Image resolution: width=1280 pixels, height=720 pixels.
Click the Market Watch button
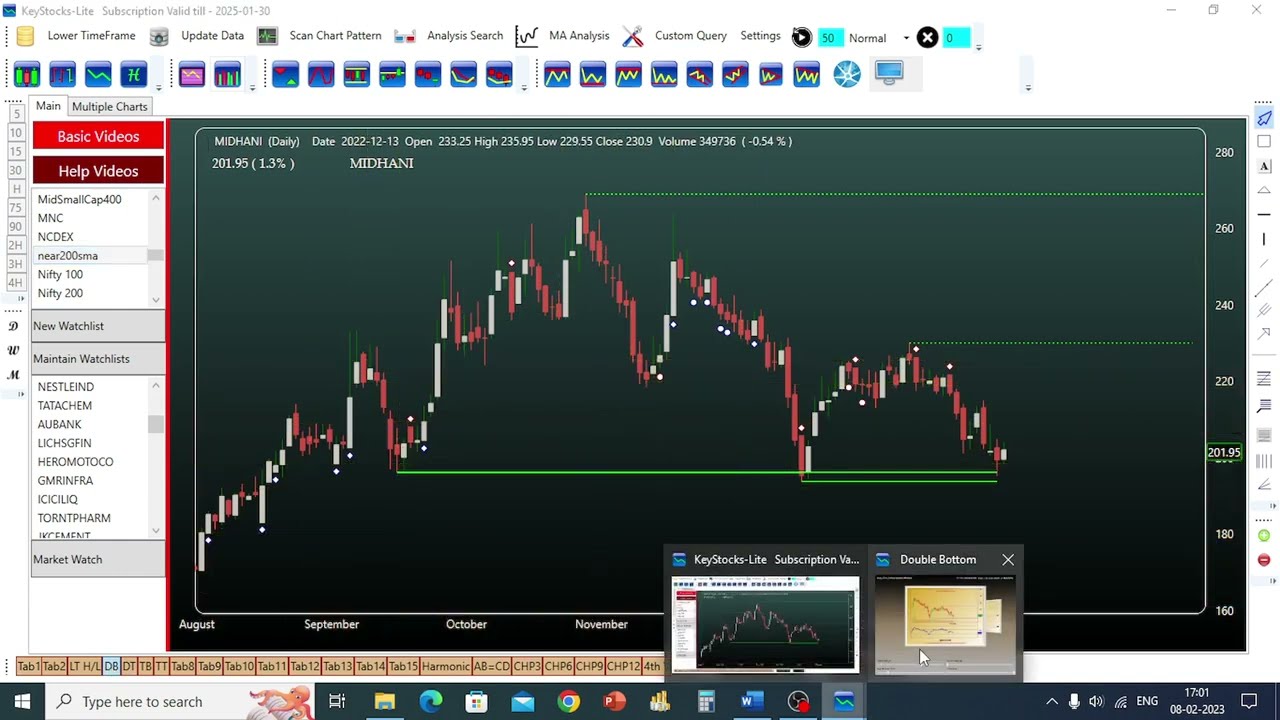(x=98, y=560)
